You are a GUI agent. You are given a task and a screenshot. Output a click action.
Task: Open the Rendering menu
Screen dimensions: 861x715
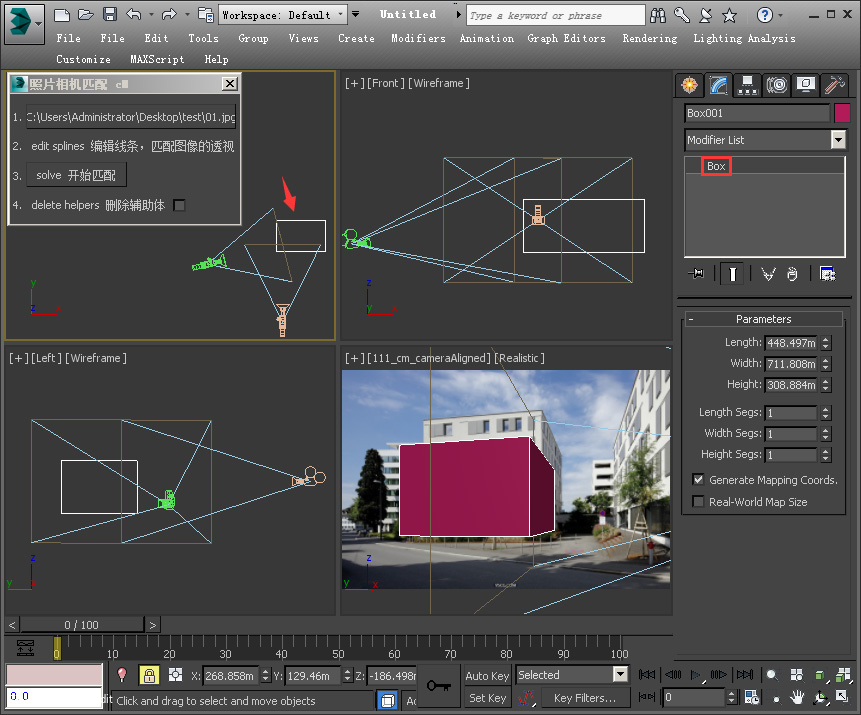click(649, 38)
